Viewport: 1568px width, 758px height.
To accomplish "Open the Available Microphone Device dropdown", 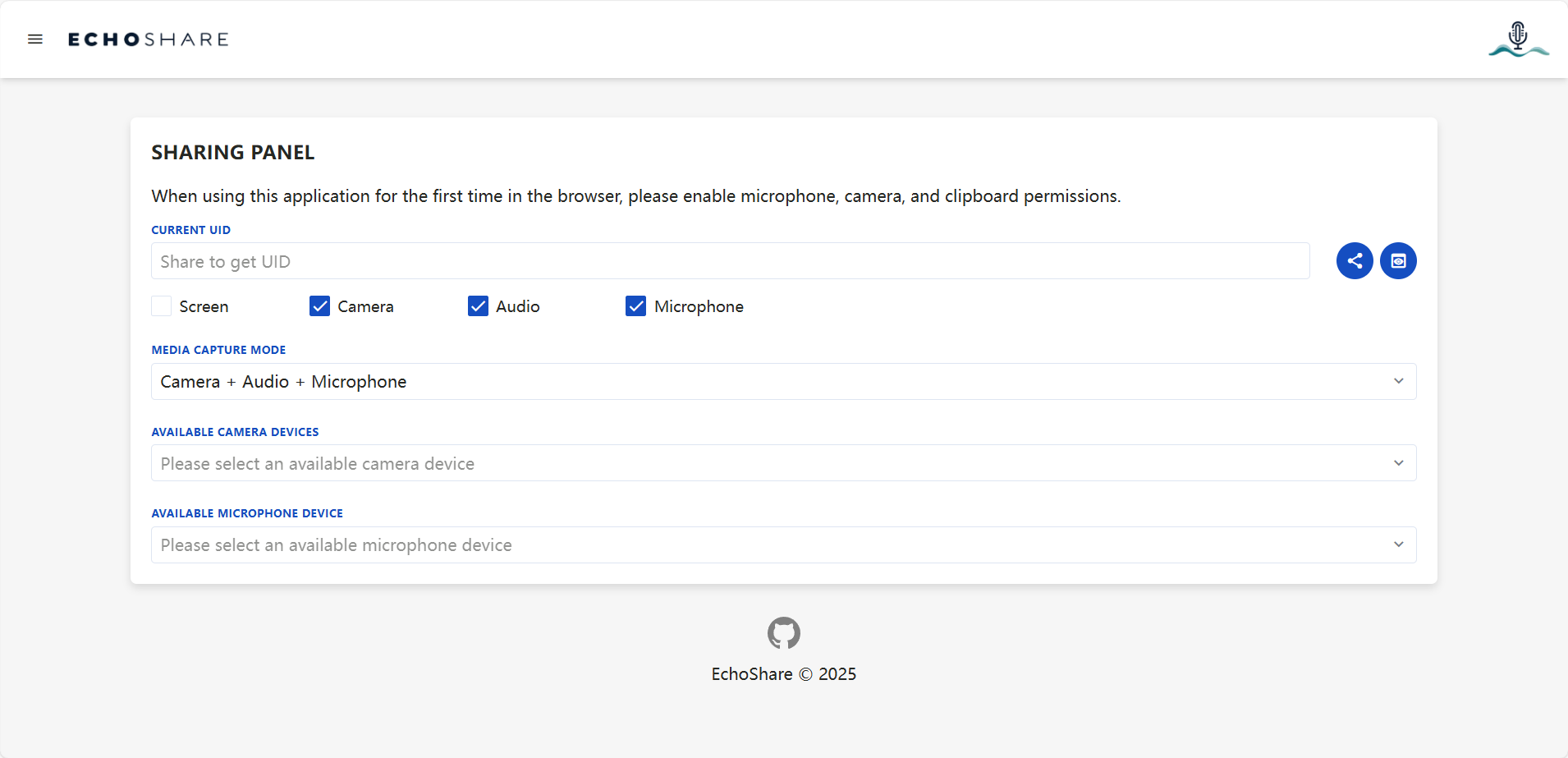I will point(784,545).
